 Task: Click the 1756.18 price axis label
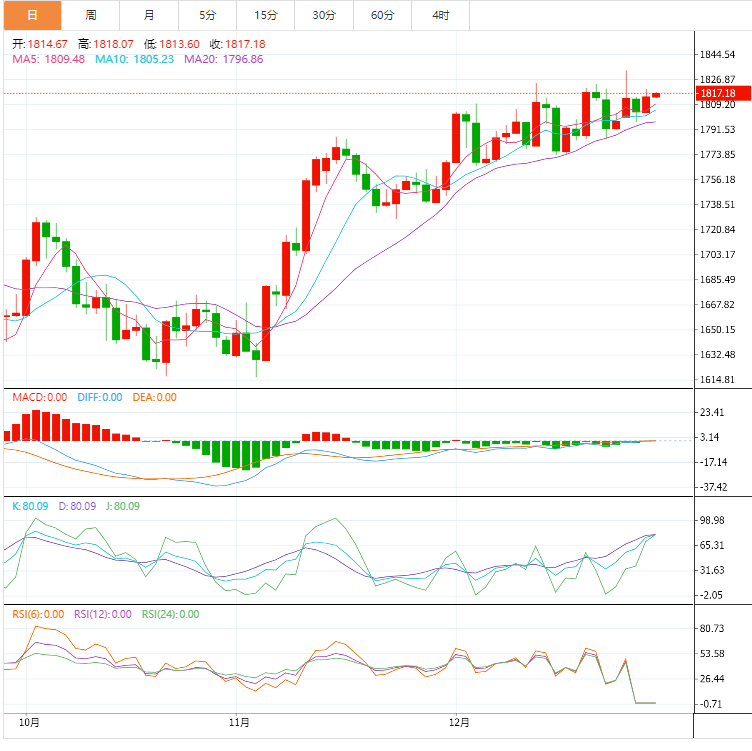coord(717,179)
